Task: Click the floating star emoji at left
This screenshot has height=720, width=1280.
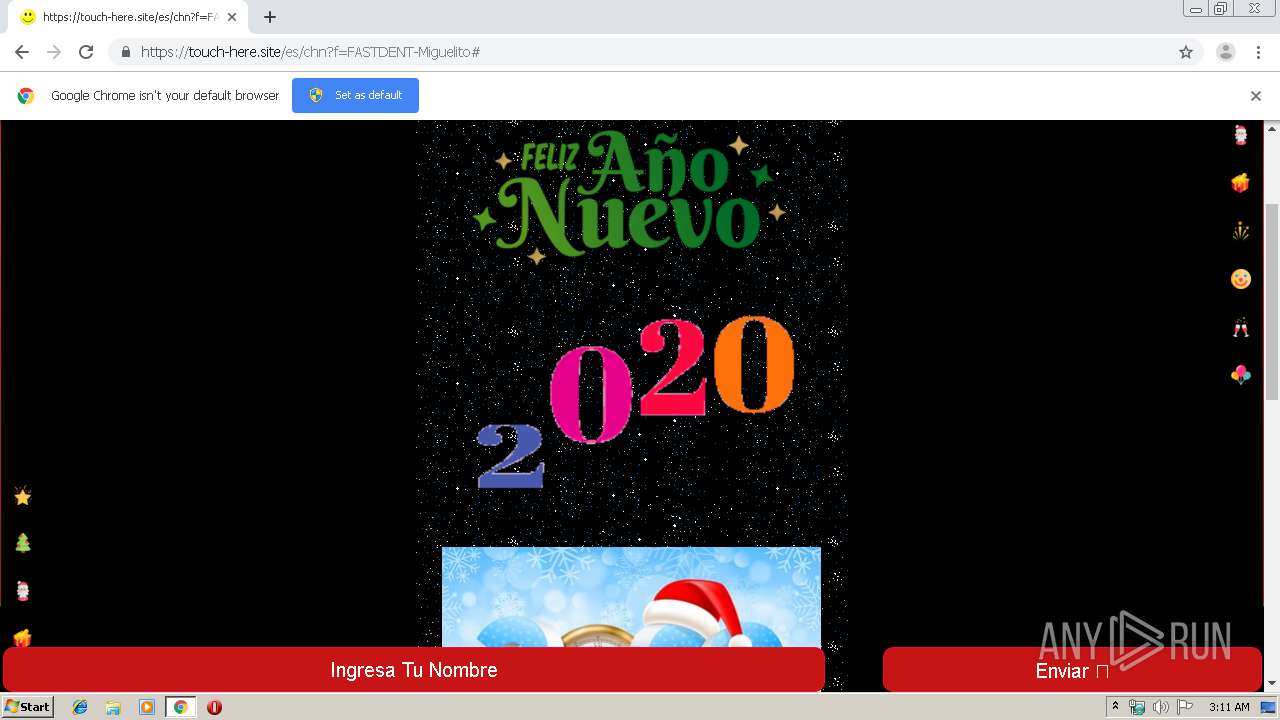Action: 22,496
